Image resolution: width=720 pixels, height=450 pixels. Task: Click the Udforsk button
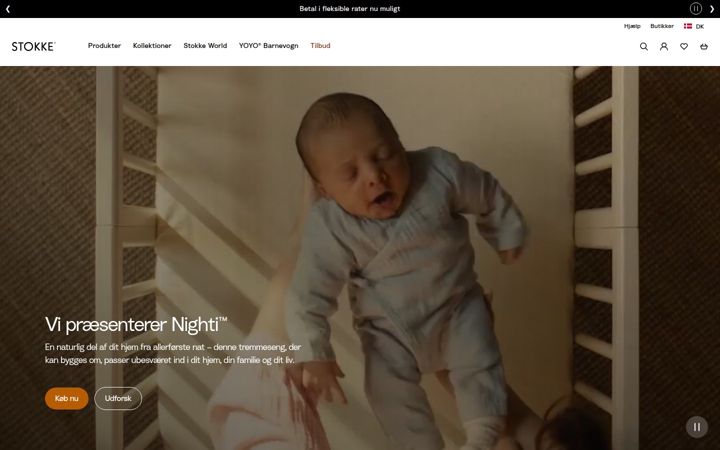(x=118, y=399)
